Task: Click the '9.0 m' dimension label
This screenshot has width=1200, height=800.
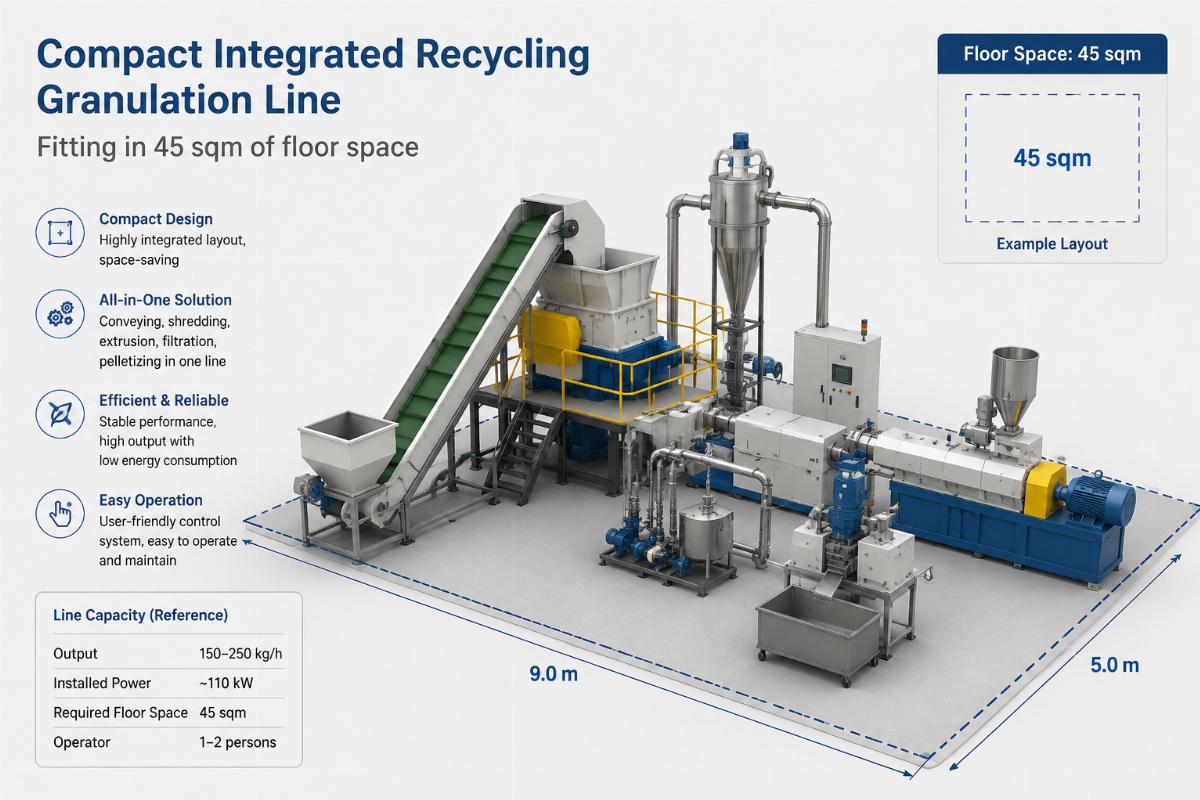Action: point(553,674)
